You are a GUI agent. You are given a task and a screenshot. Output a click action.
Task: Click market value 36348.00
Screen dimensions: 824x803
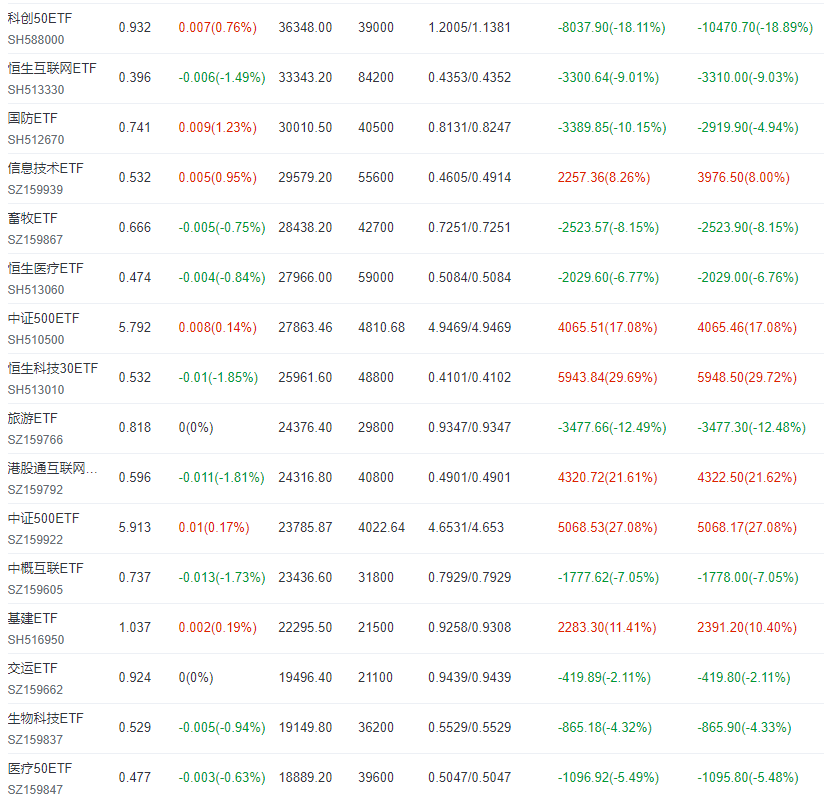pyautogui.click(x=305, y=27)
